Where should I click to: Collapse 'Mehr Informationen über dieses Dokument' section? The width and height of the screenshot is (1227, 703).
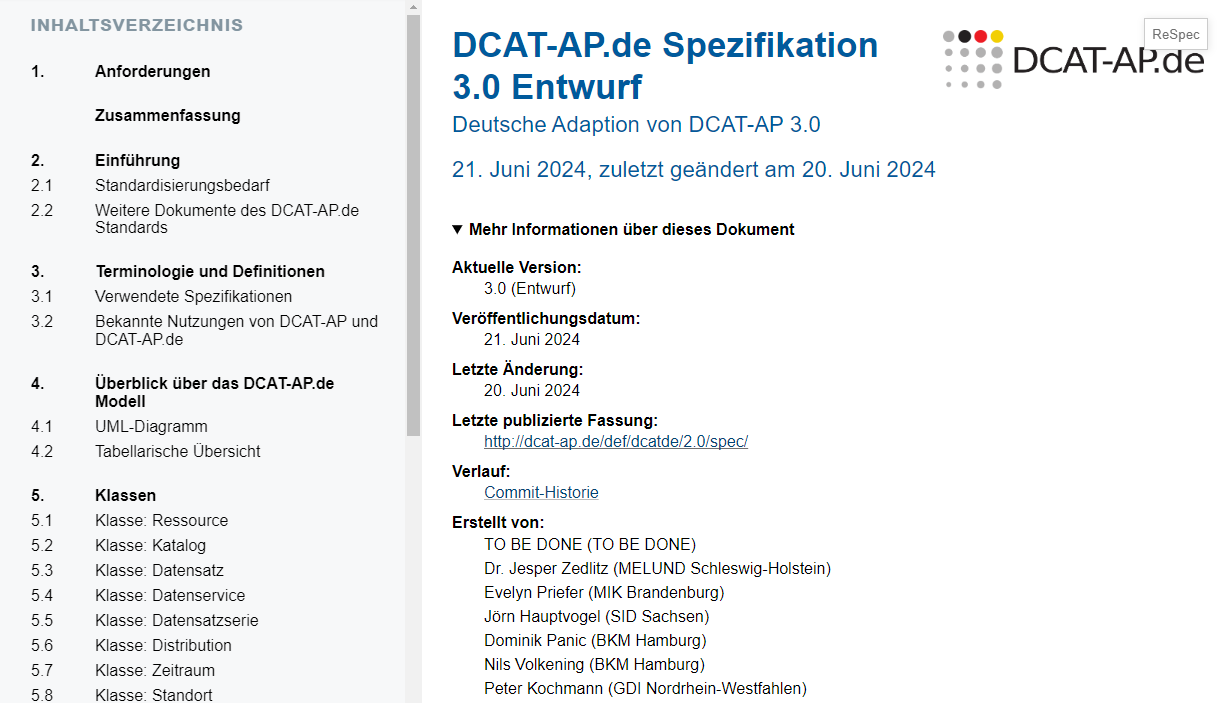click(623, 230)
